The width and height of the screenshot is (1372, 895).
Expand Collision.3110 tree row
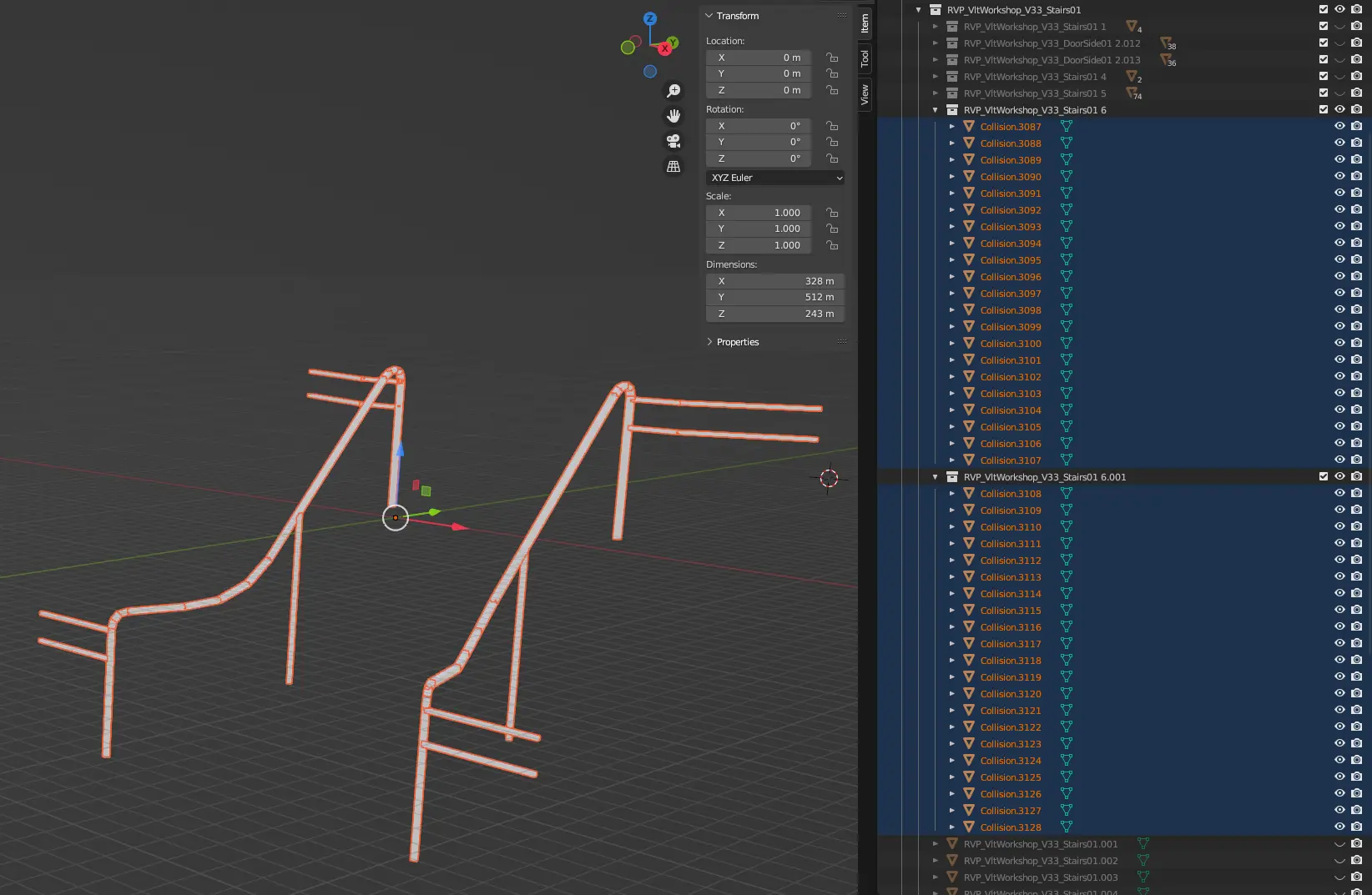[x=952, y=526]
